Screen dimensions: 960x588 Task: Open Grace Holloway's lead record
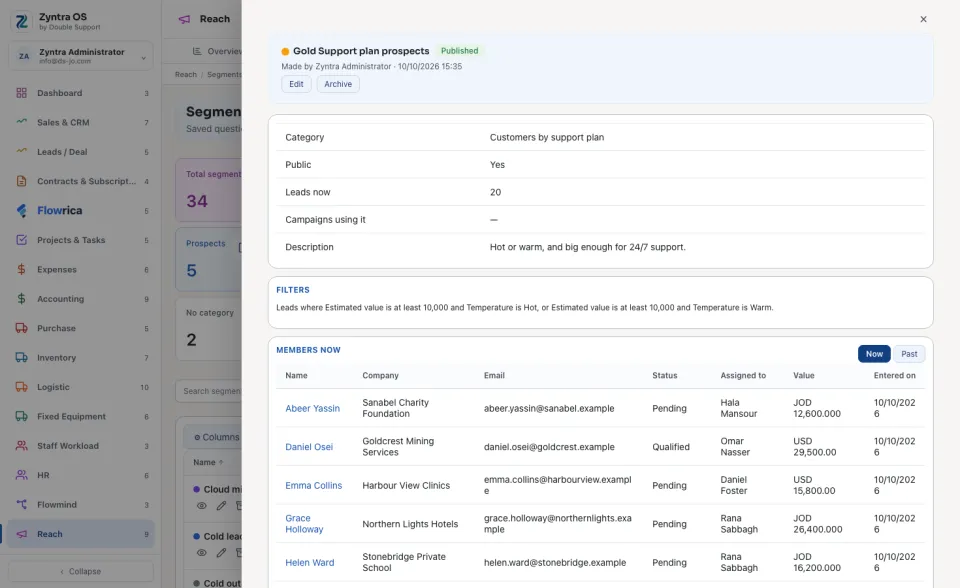tap(304, 524)
